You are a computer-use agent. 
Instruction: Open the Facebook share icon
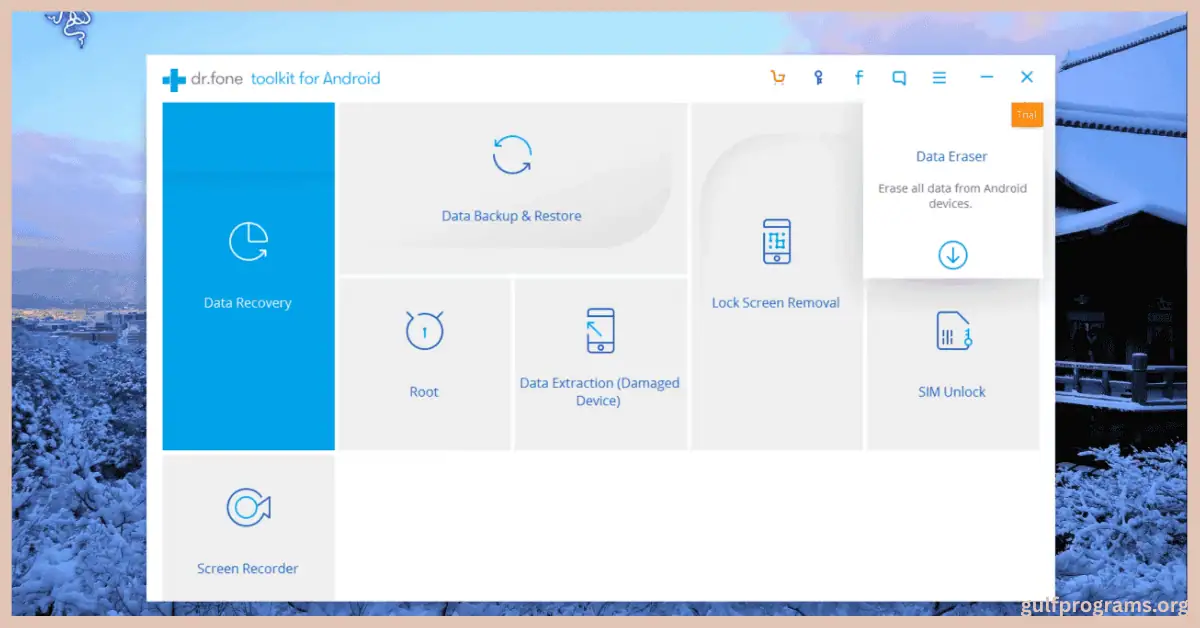(858, 78)
